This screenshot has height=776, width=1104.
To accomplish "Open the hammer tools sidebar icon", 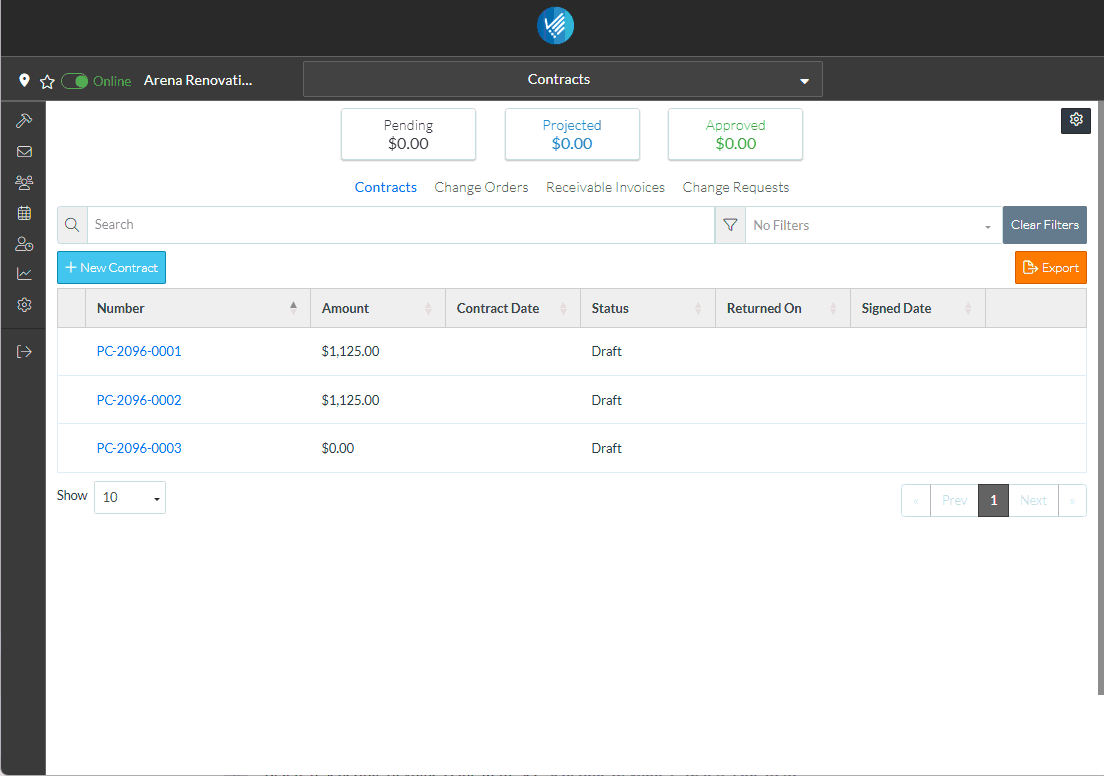I will (24, 121).
